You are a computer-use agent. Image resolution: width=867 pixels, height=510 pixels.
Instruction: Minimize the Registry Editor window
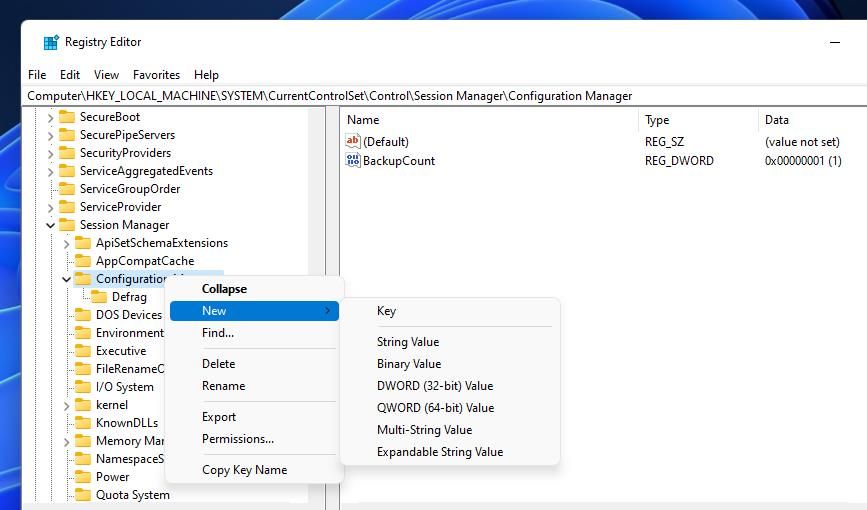click(x=835, y=42)
